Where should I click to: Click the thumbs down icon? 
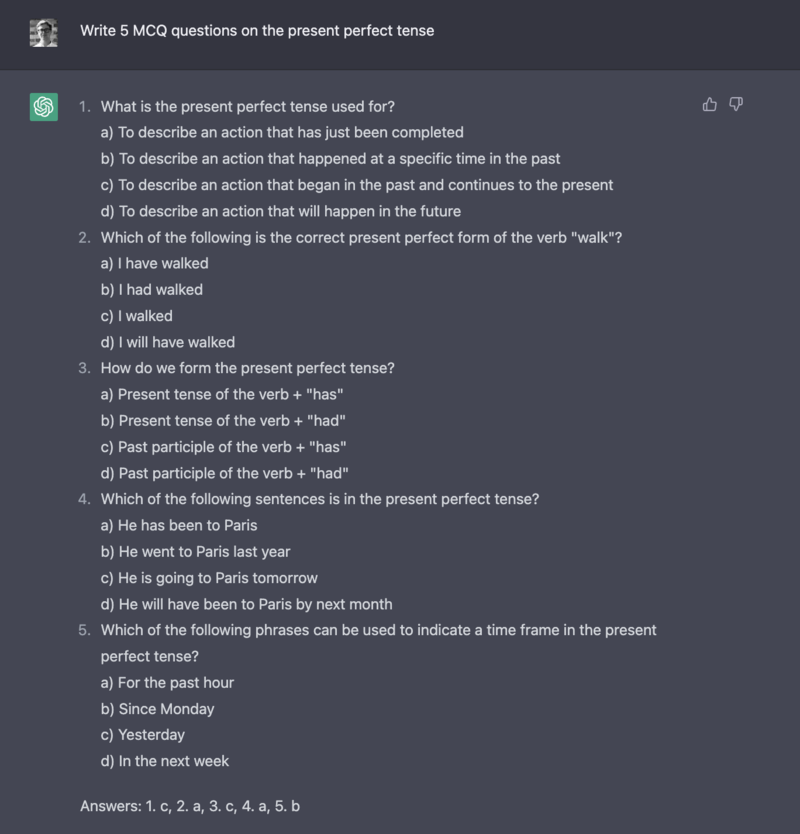pos(737,104)
